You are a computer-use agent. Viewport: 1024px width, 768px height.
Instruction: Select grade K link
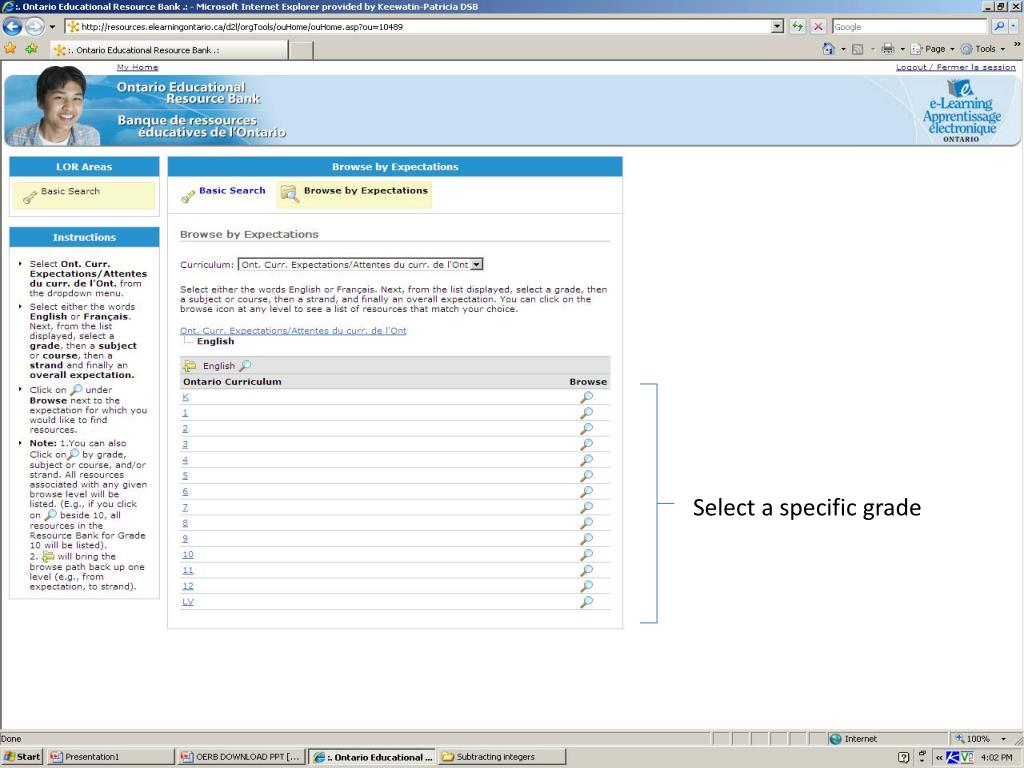click(x=185, y=397)
